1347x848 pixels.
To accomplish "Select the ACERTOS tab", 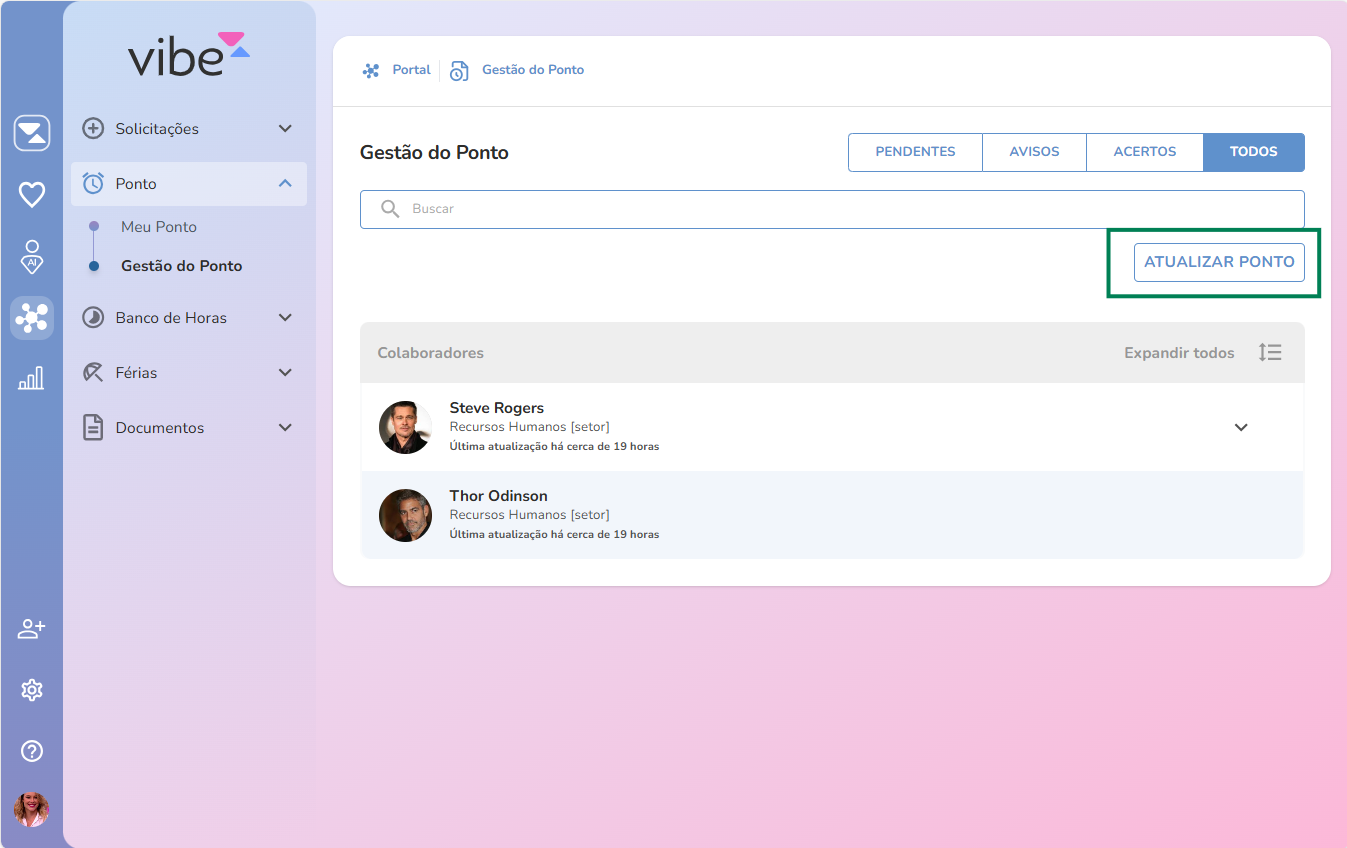I will pyautogui.click(x=1144, y=152).
